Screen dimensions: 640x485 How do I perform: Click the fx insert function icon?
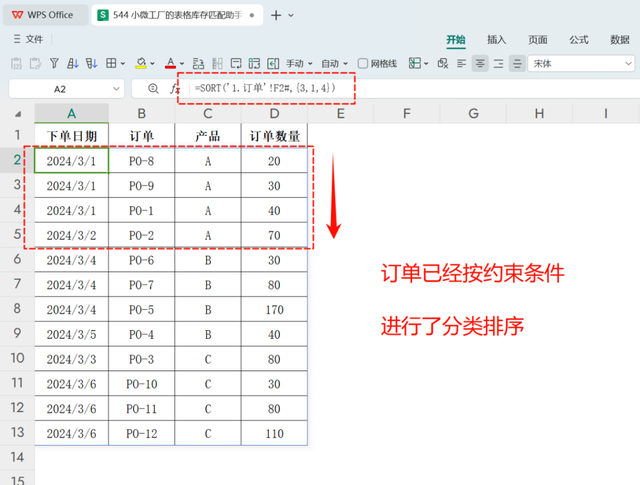click(175, 88)
